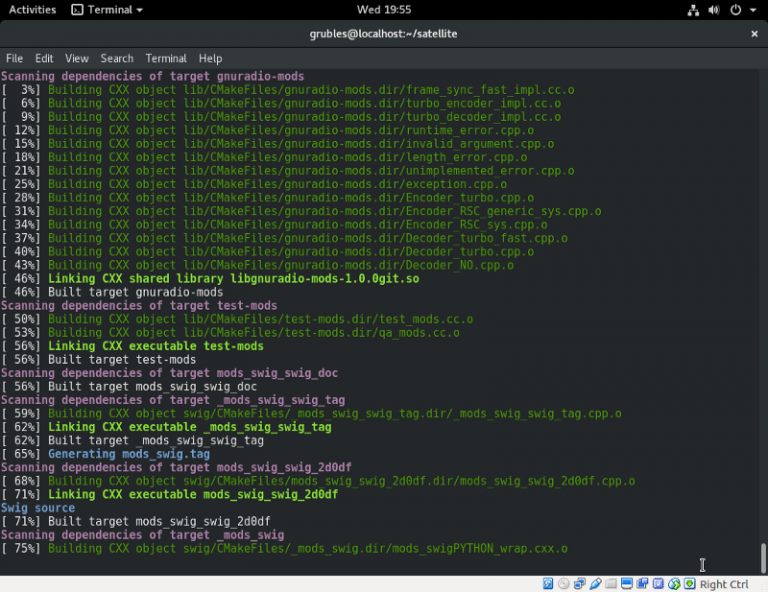Screen dimensions: 768x592
Task: Open the Help menu
Action: point(210,59)
